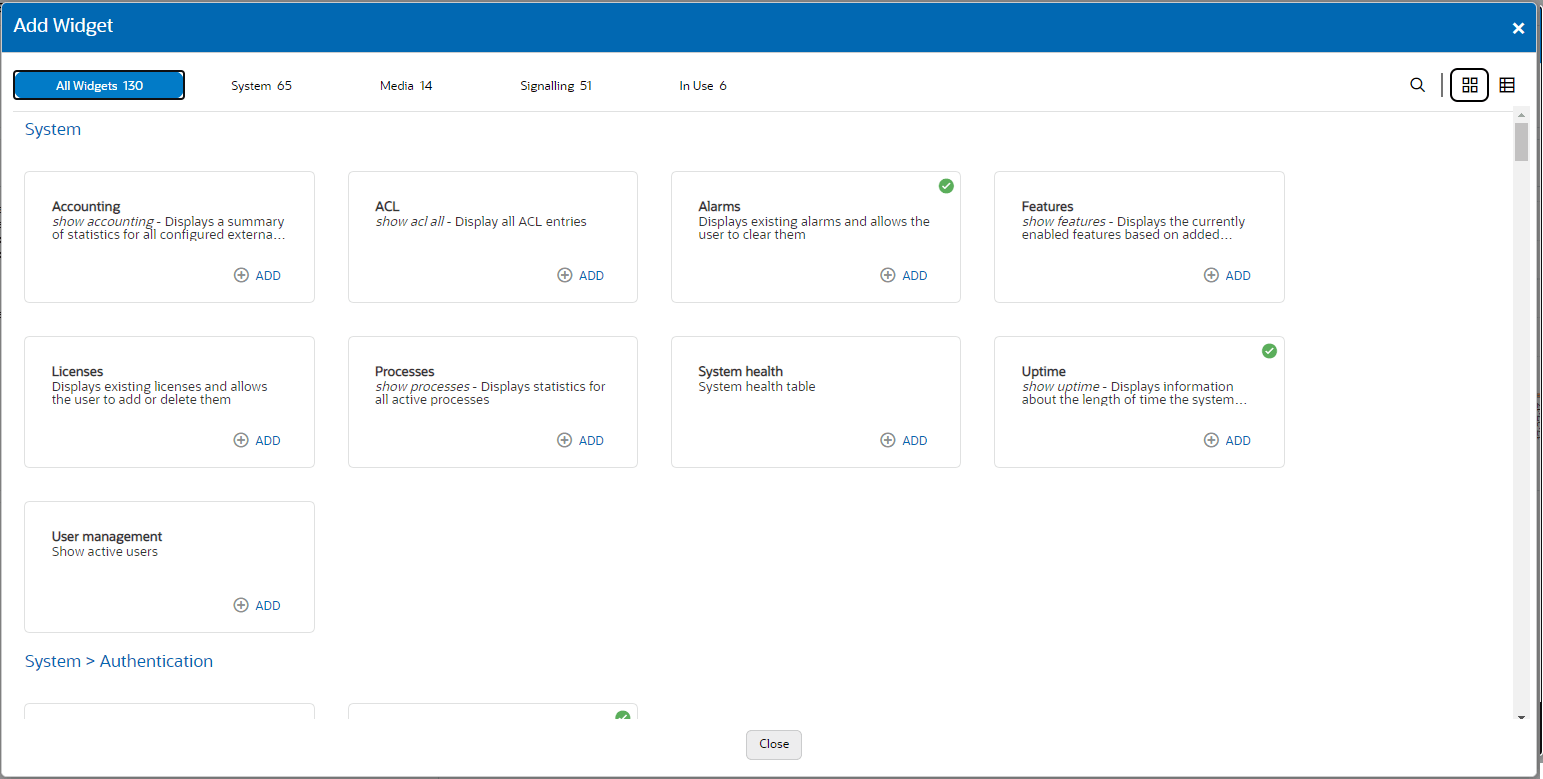Click the green in-use badge on Uptime
This screenshot has height=779, width=1543.
[x=1269, y=351]
